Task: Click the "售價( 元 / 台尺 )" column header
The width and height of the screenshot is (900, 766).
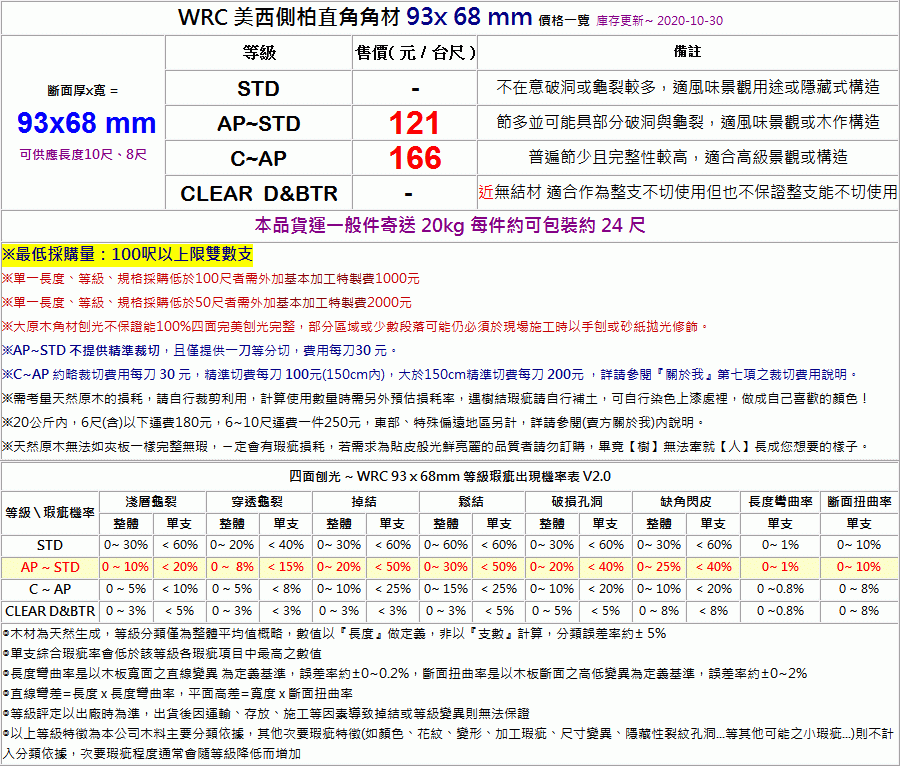Action: [414, 53]
